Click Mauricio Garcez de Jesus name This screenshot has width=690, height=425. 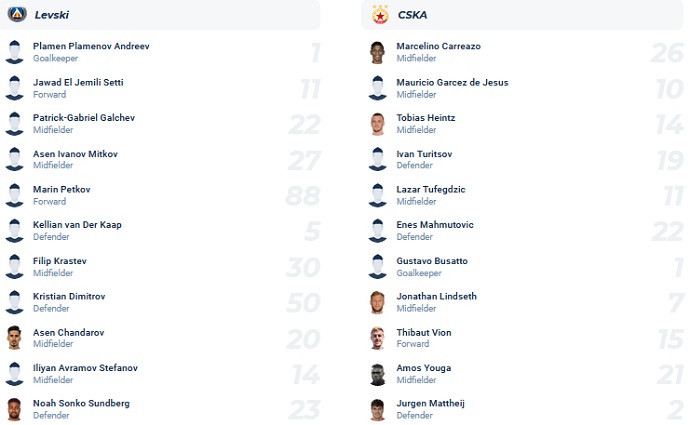(452, 83)
